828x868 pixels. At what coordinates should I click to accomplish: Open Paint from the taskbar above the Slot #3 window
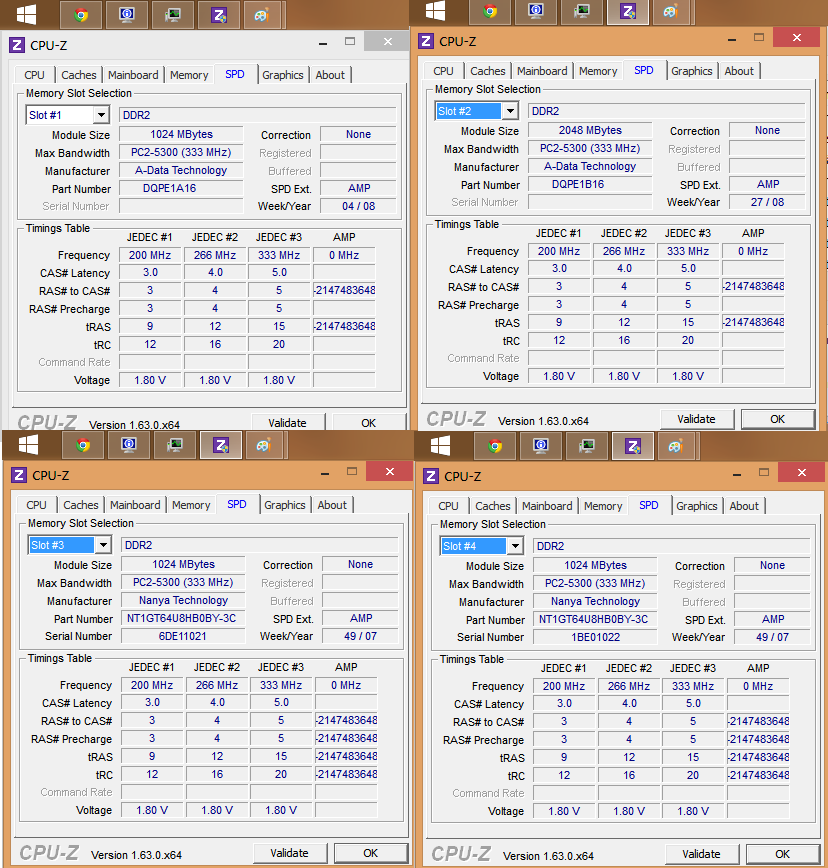(x=263, y=445)
